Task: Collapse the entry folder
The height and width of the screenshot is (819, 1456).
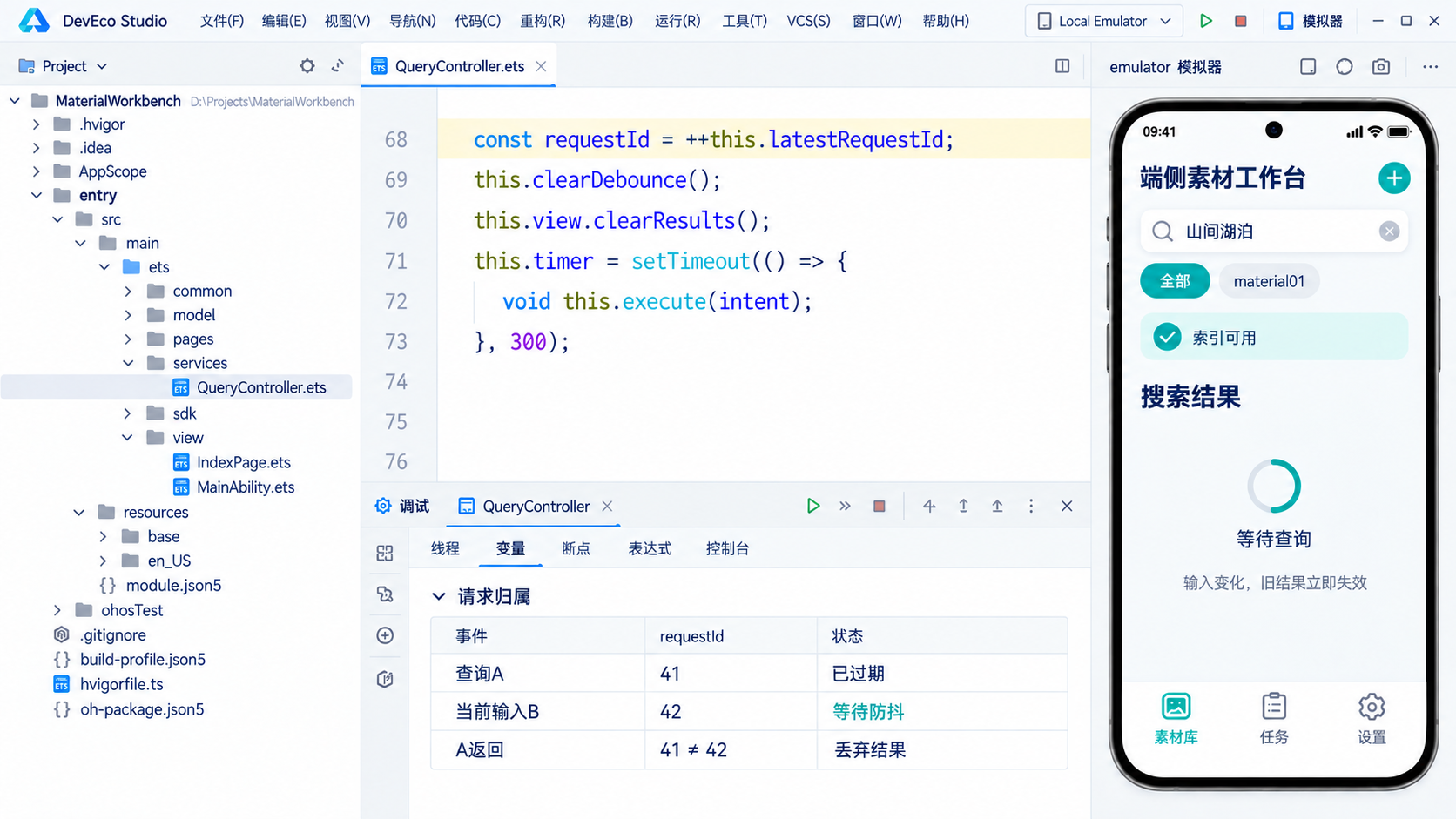Action: click(x=37, y=196)
